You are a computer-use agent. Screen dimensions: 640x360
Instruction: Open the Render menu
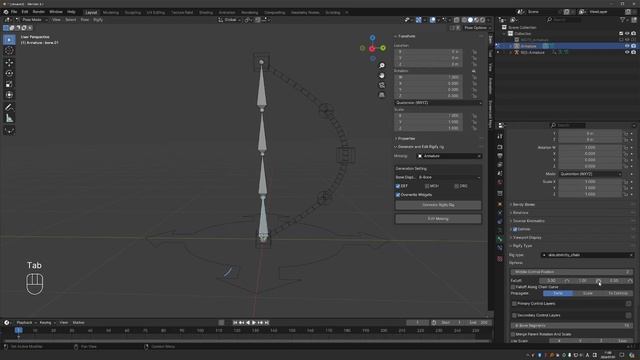pos(38,12)
